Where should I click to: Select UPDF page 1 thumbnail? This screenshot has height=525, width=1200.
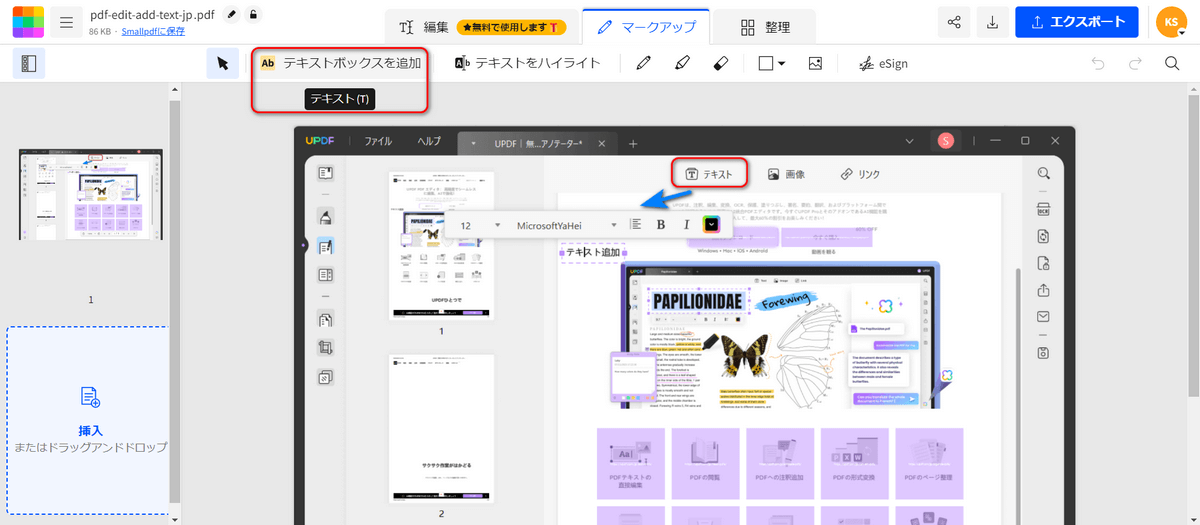coord(441,245)
